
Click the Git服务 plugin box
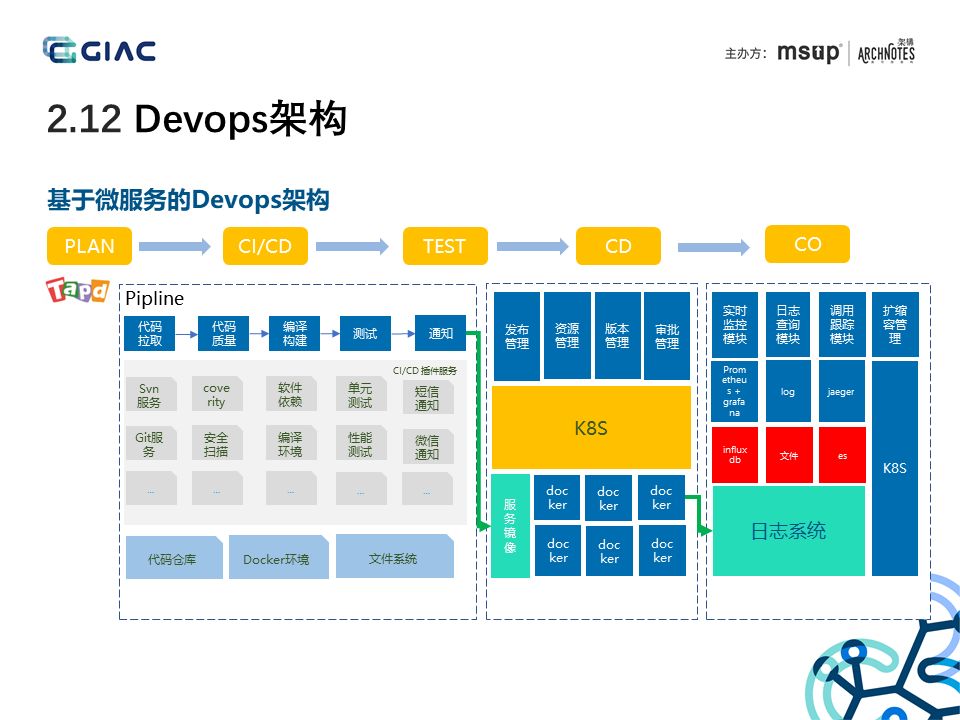pos(151,443)
